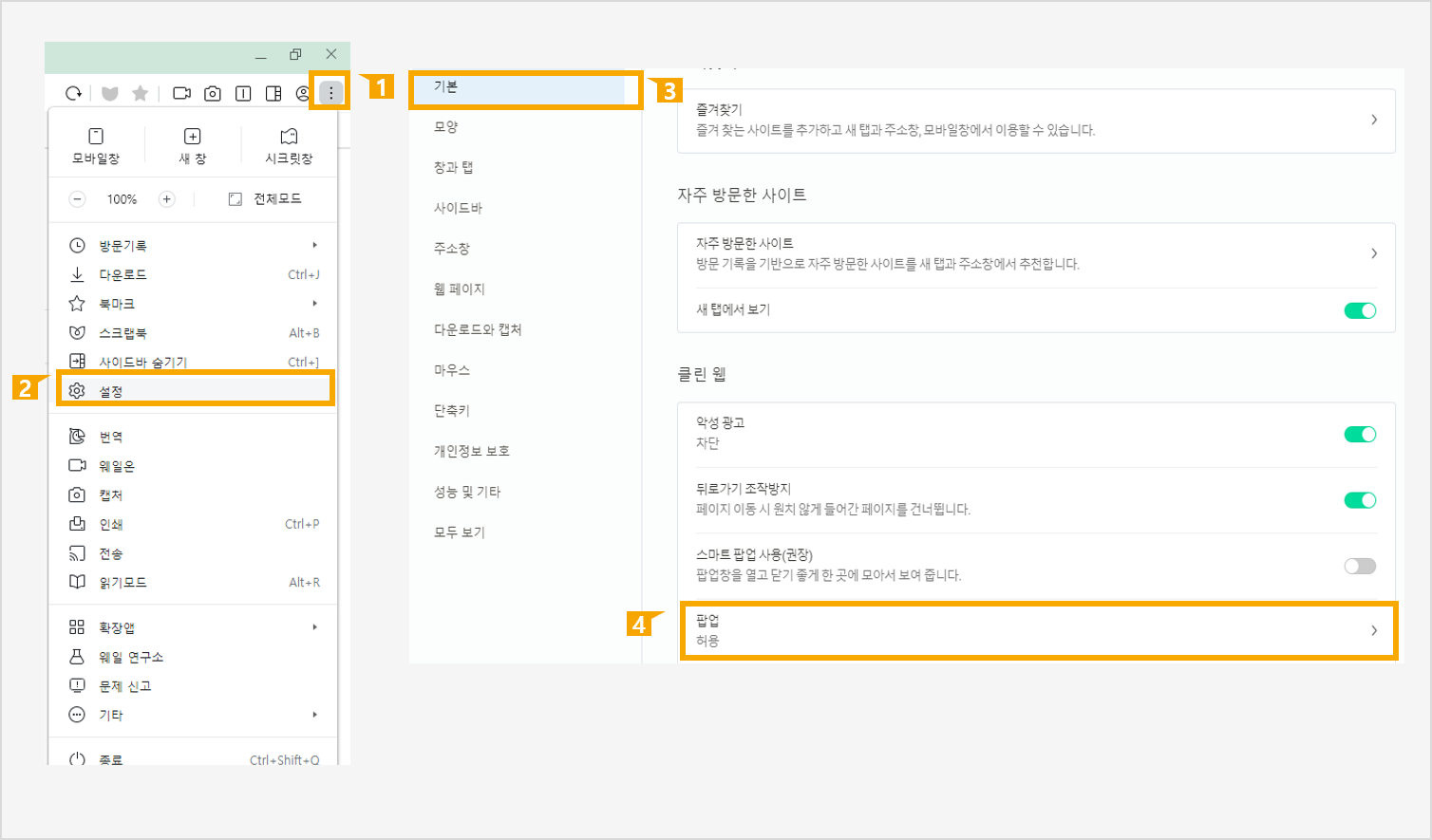
Task: Toggle the sidebar panel toolbar icon
Action: coord(273,93)
